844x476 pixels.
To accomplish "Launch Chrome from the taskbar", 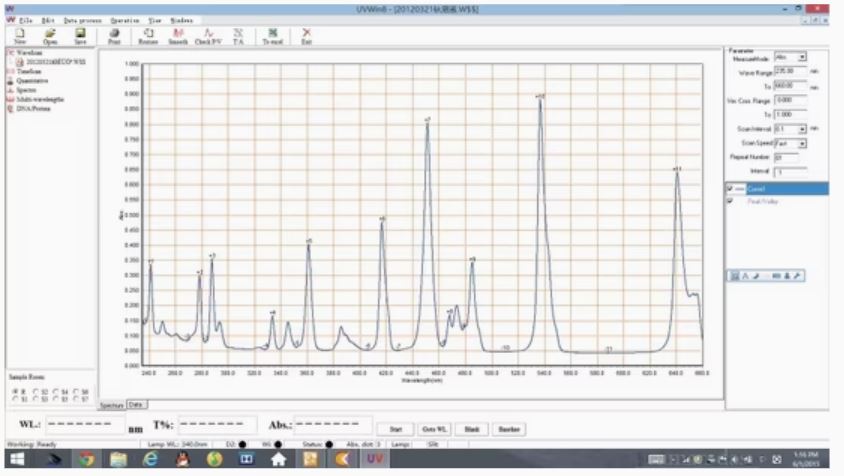I will coord(86,459).
